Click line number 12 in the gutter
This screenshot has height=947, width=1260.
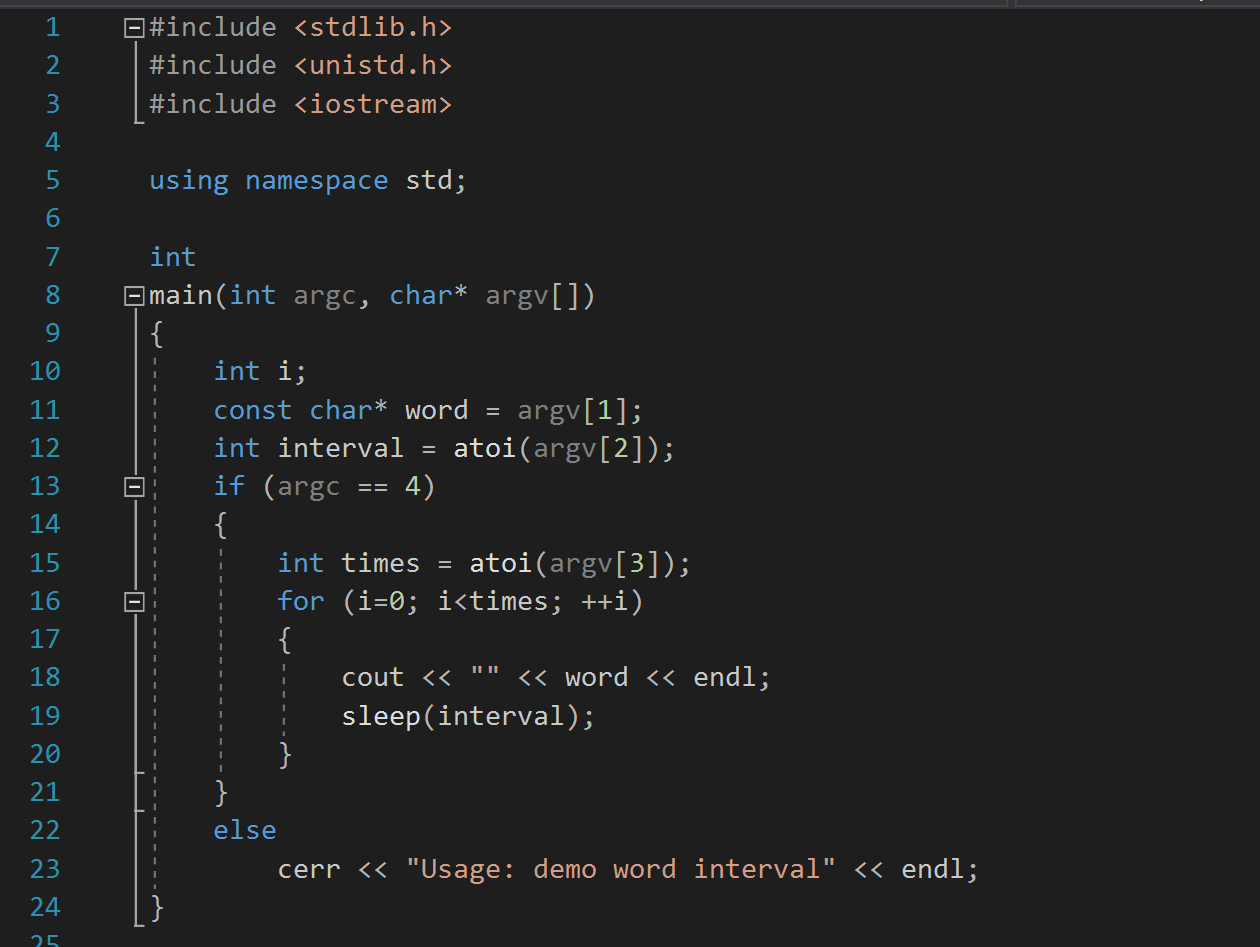click(45, 448)
